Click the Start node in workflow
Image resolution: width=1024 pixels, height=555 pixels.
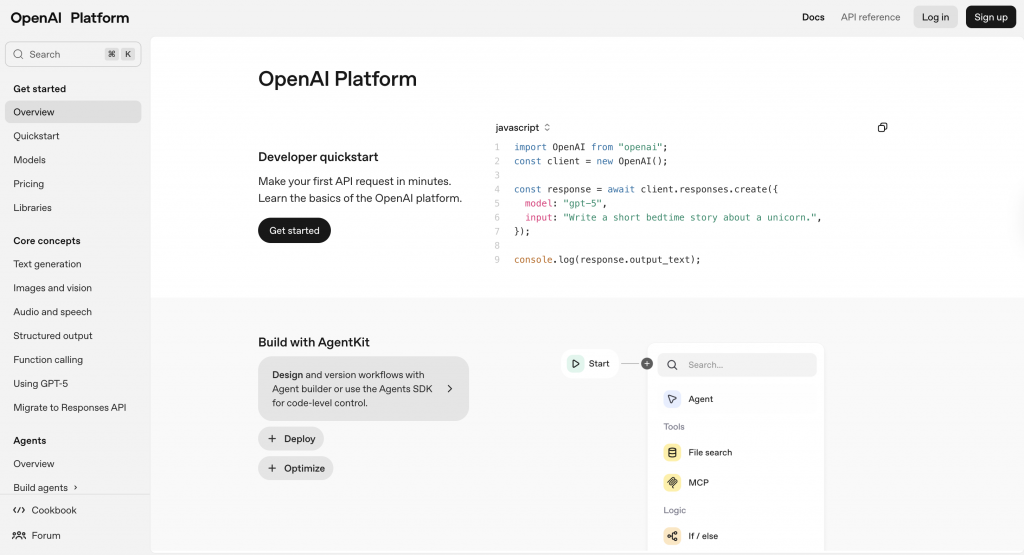coord(589,364)
